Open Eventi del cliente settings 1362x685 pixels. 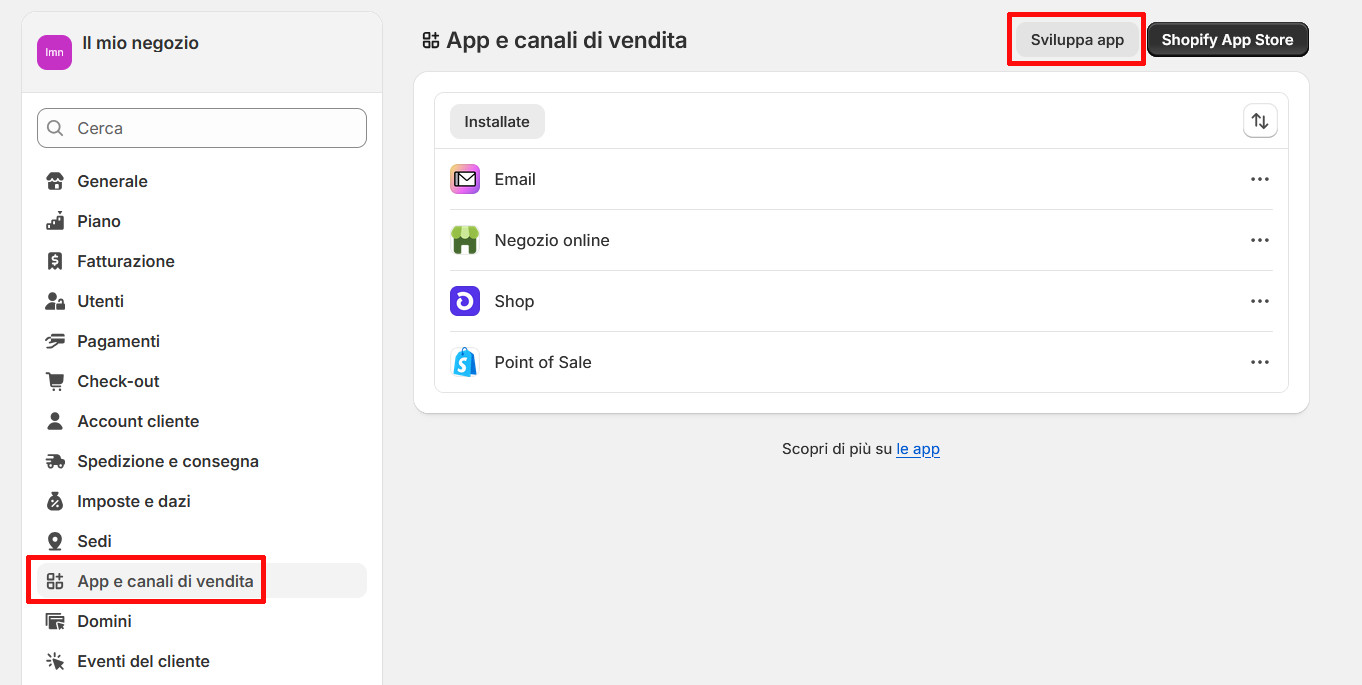[x=202, y=661]
